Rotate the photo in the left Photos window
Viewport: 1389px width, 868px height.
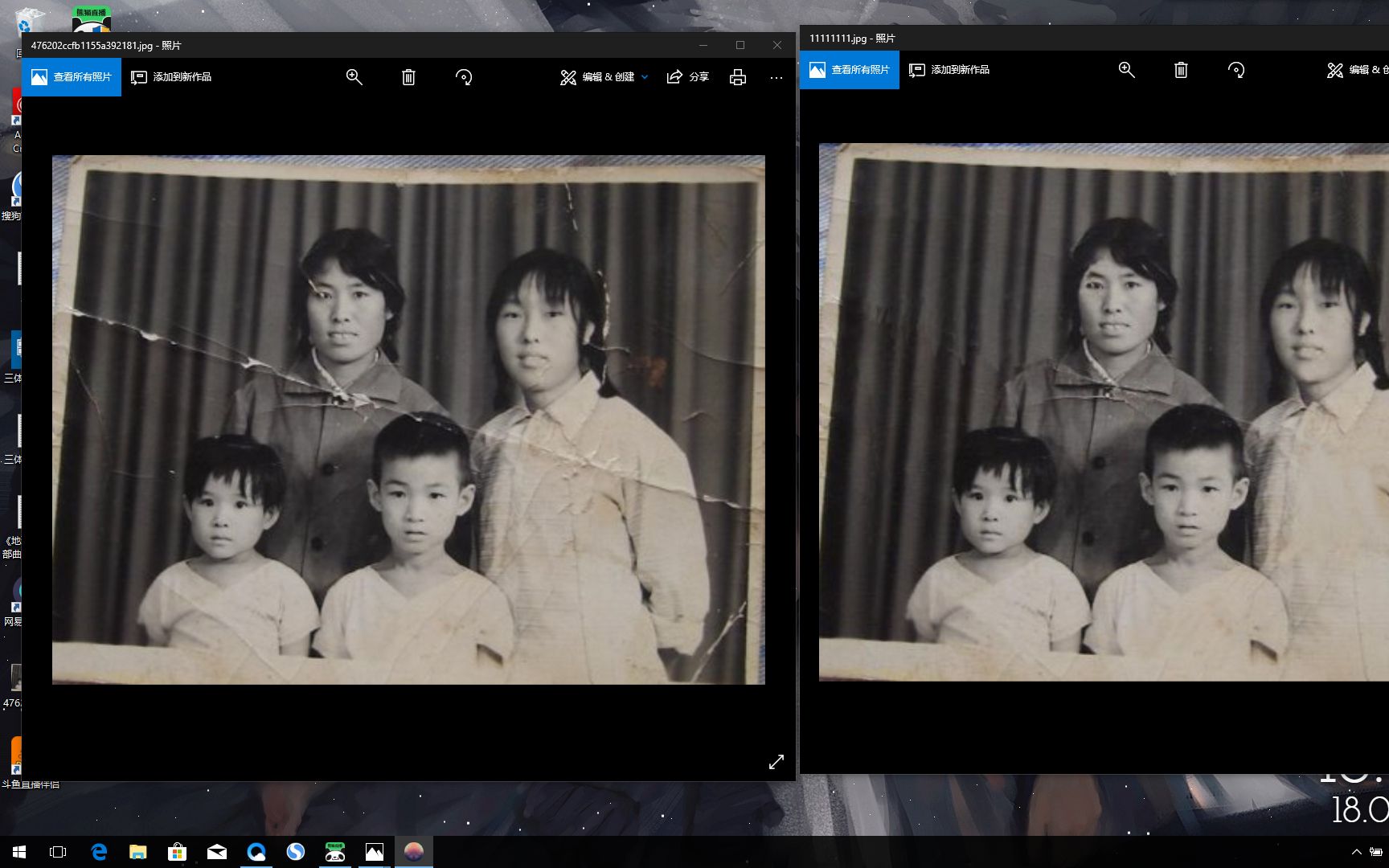coord(464,77)
